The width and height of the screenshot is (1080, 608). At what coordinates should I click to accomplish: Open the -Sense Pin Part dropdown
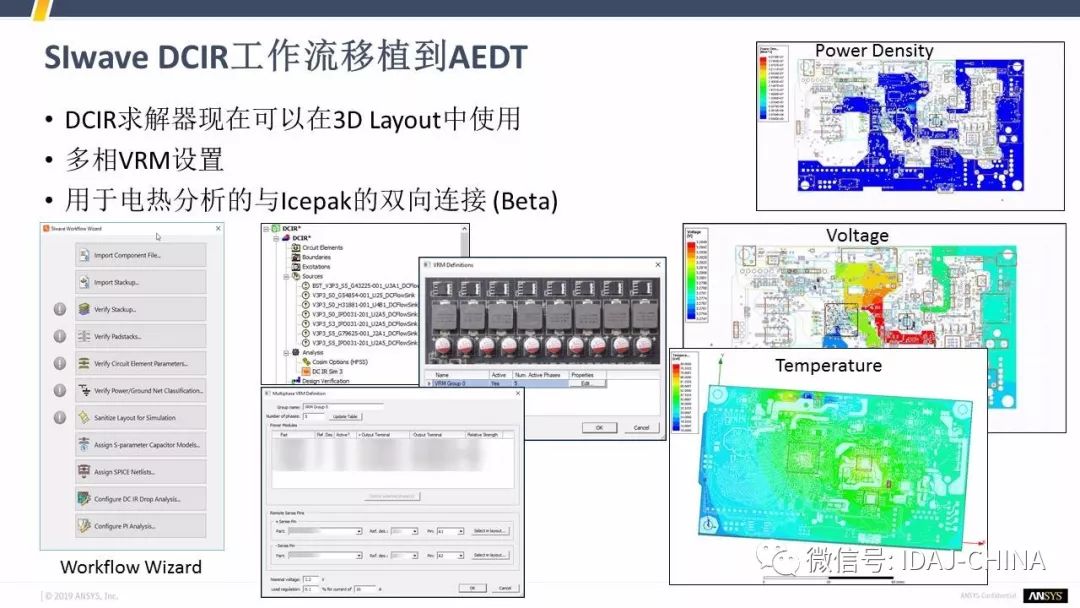pyautogui.click(x=359, y=556)
